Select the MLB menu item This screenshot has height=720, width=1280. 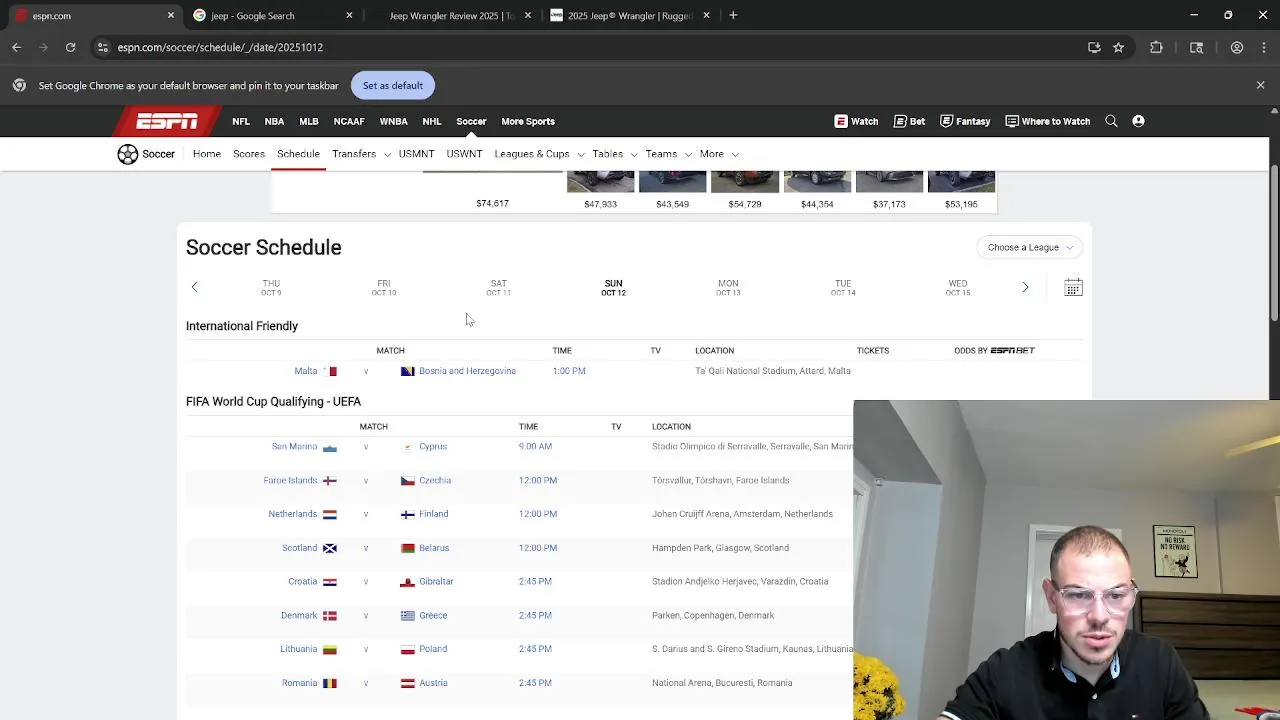click(309, 121)
